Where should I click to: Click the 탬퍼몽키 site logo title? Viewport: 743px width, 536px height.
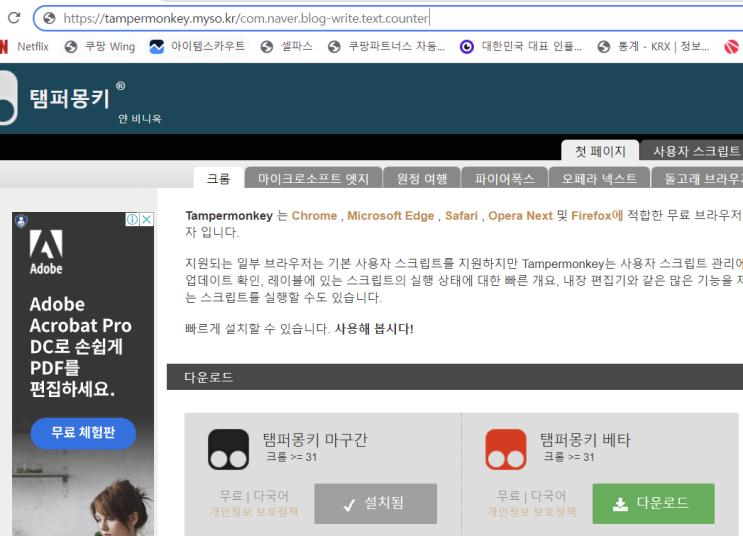[70, 99]
